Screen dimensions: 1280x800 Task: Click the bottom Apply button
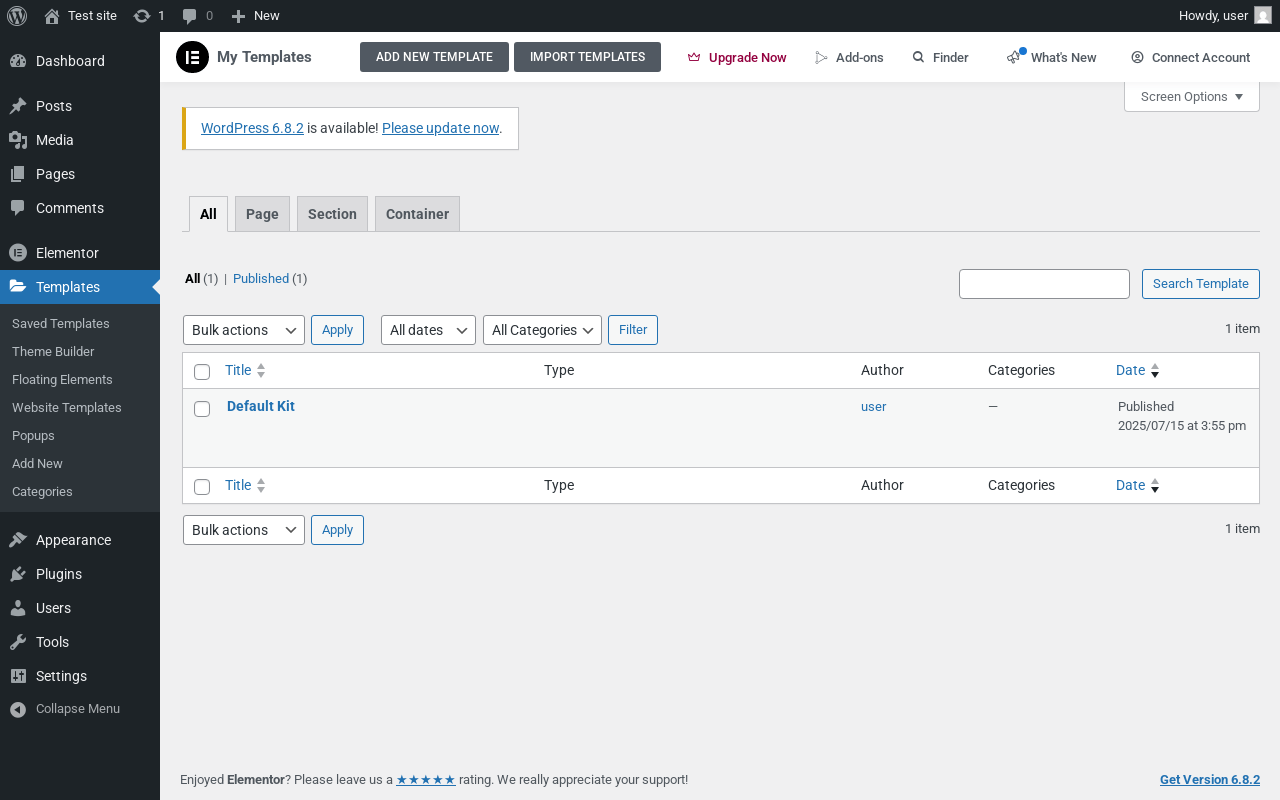[x=337, y=530]
